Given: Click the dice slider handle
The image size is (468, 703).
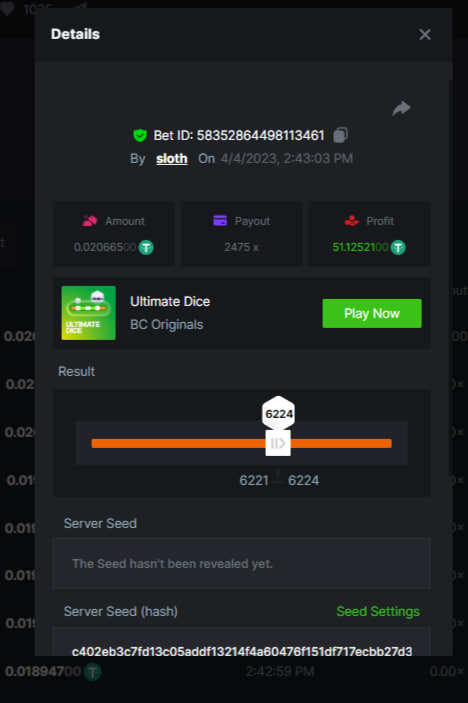Looking at the screenshot, I should [x=278, y=443].
